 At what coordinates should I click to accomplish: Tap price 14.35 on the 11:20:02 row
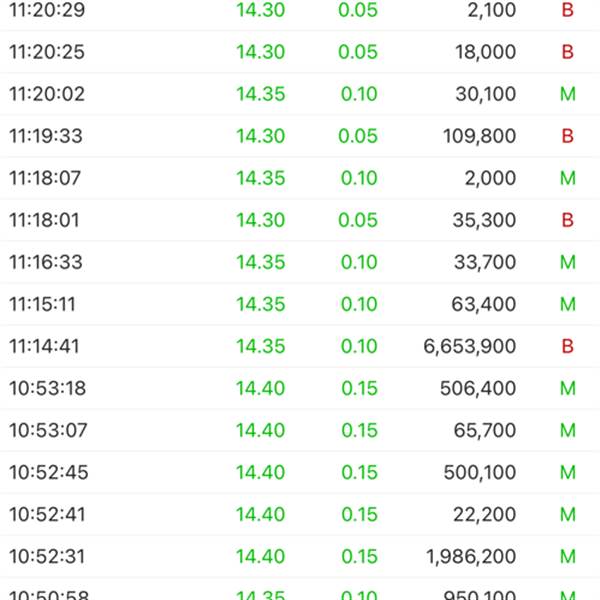tap(261, 94)
